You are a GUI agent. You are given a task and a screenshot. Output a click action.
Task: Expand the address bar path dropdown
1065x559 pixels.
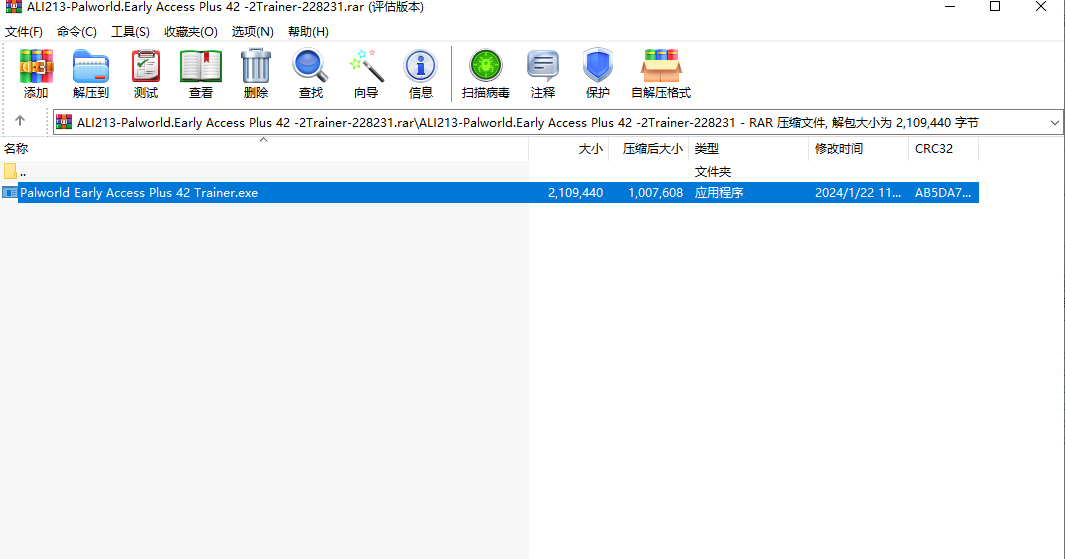point(1054,123)
